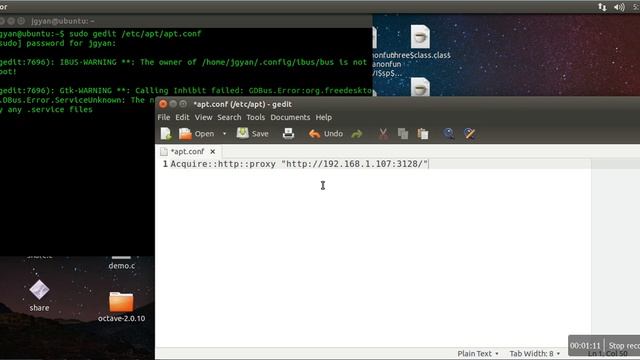
Task: Save the apt.conf file
Action: point(253,133)
